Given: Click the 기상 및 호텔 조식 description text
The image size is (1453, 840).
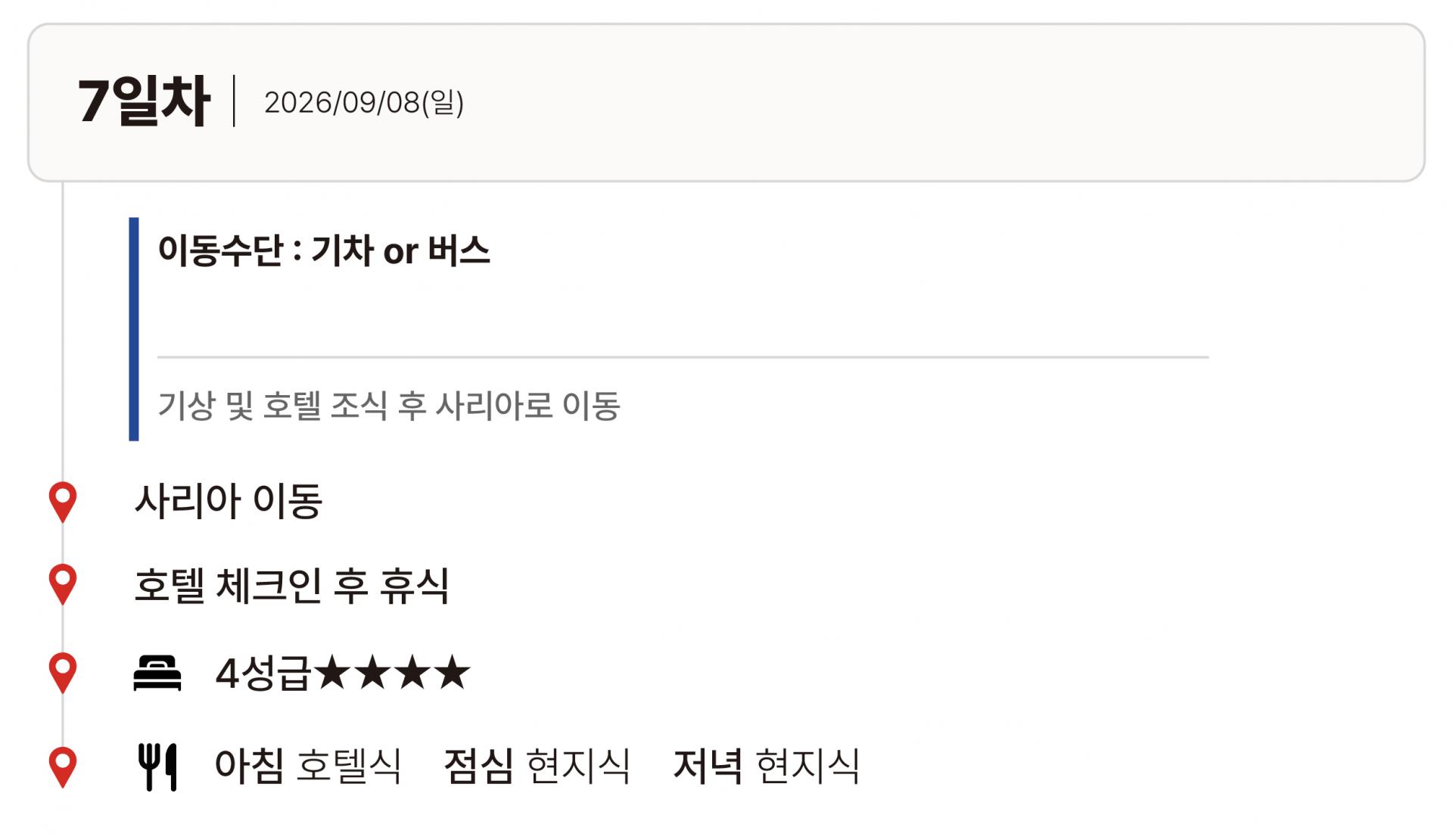Looking at the screenshot, I should (x=389, y=406).
